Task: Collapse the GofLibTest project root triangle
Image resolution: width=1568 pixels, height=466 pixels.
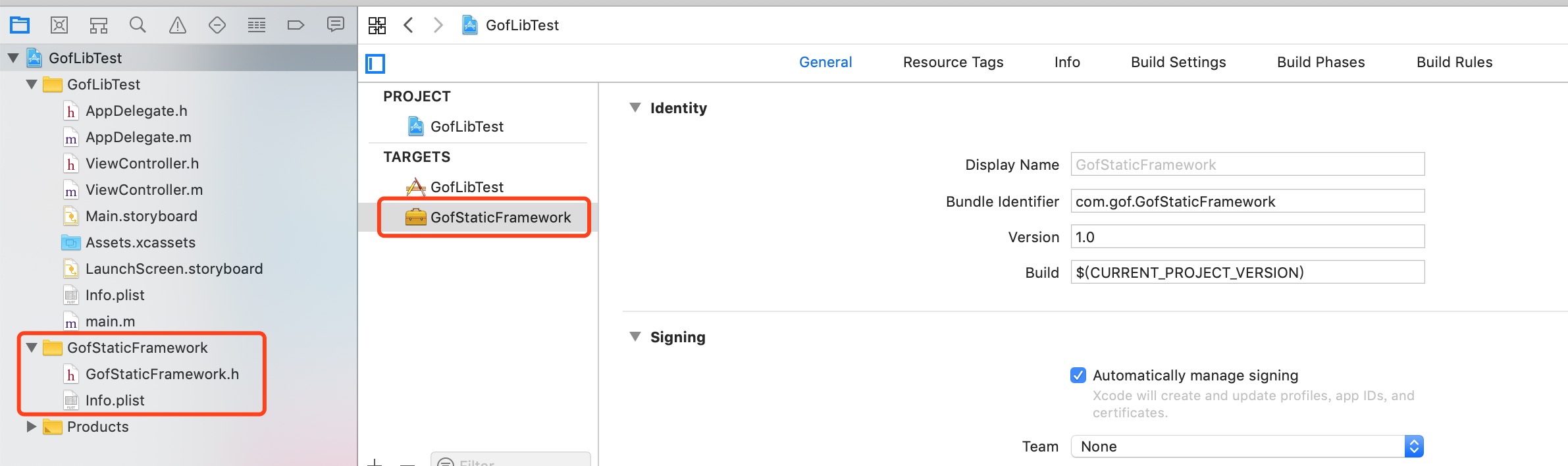Action: point(13,58)
